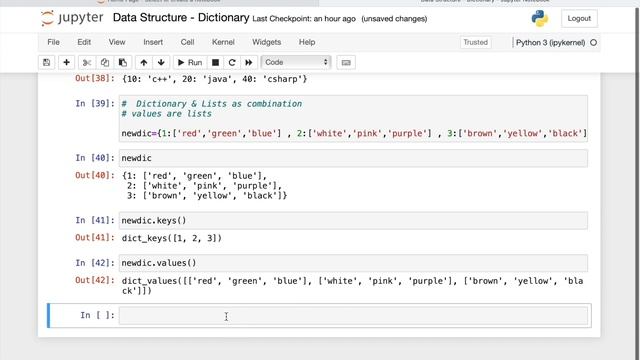Open the command palette keyboard icon
Image resolution: width=640 pixels, height=360 pixels.
click(x=346, y=62)
